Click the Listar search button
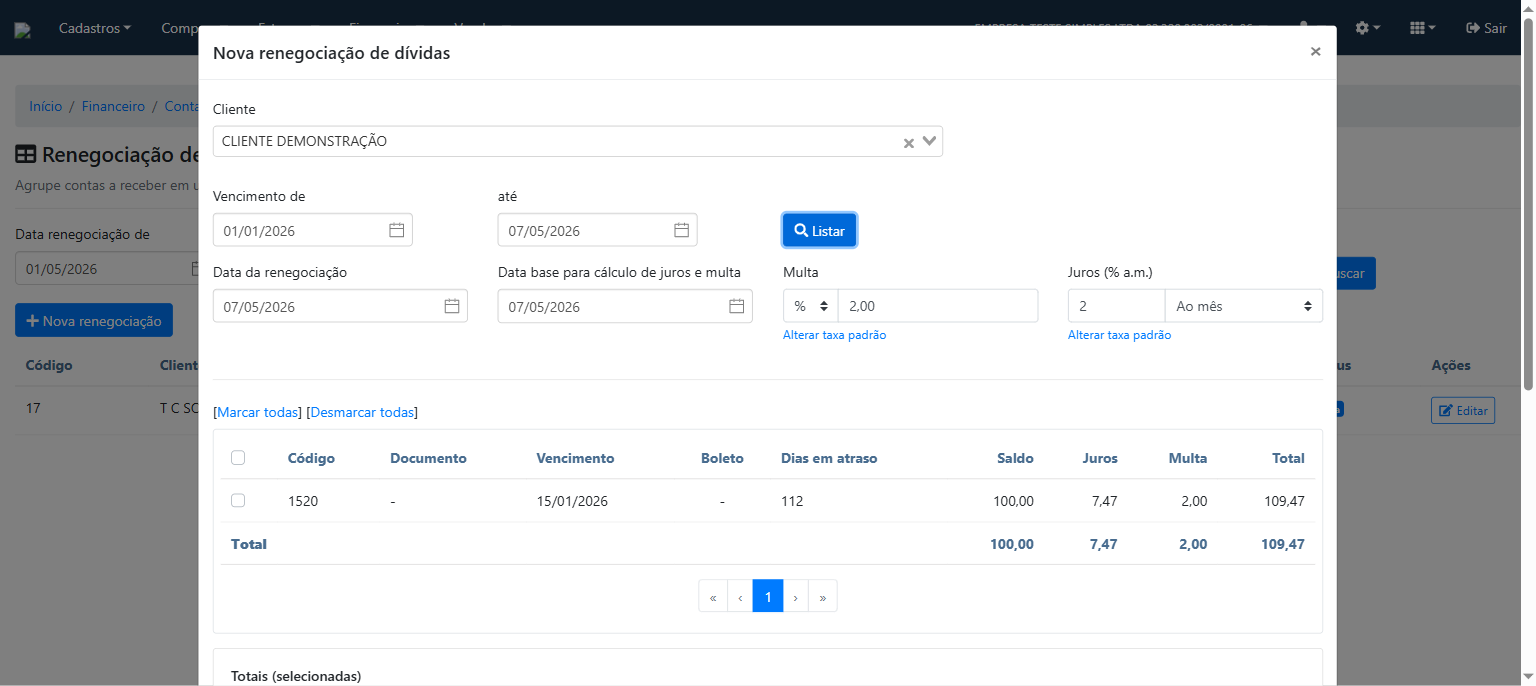 pos(819,230)
